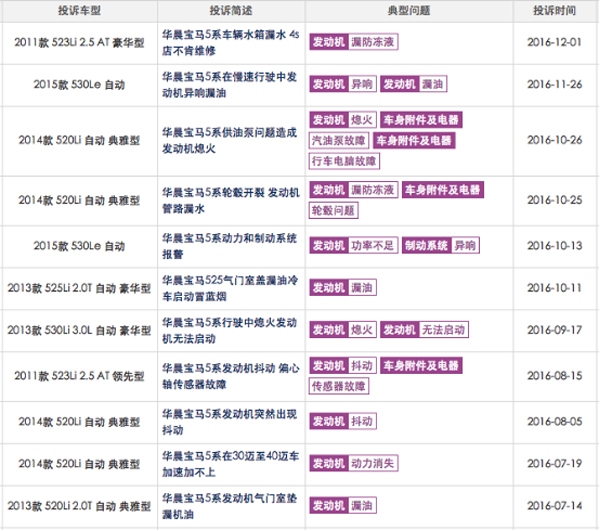Select model 2013款 520Li 2.0T 自动 典雅型
Viewport: 600px width, 531px height.
click(79, 506)
